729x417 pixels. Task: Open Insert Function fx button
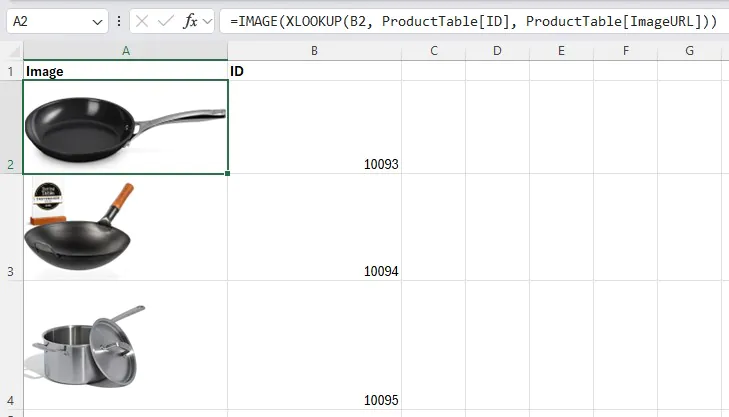pos(190,21)
